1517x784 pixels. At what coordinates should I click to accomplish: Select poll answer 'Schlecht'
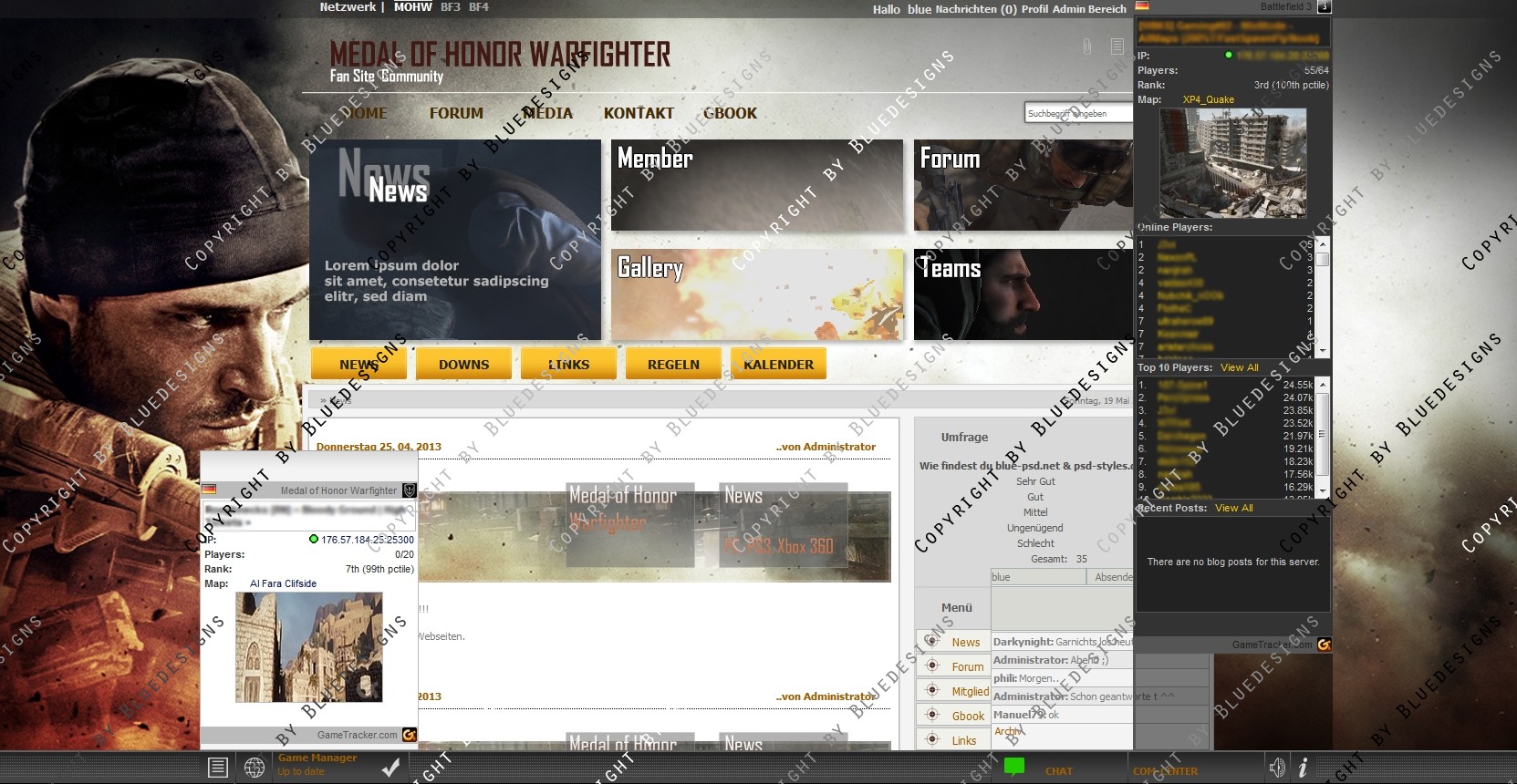1035,543
